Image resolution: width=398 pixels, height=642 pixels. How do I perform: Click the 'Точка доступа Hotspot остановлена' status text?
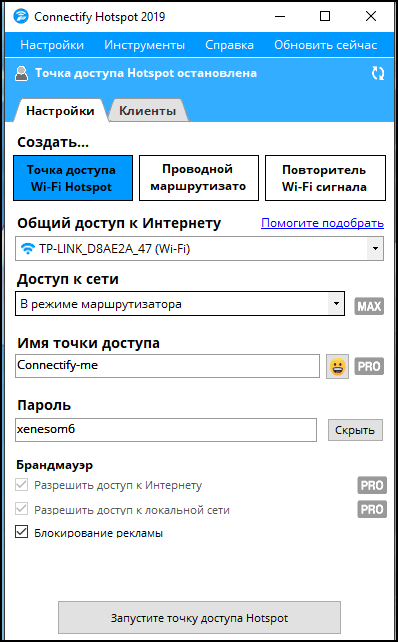click(x=146, y=73)
